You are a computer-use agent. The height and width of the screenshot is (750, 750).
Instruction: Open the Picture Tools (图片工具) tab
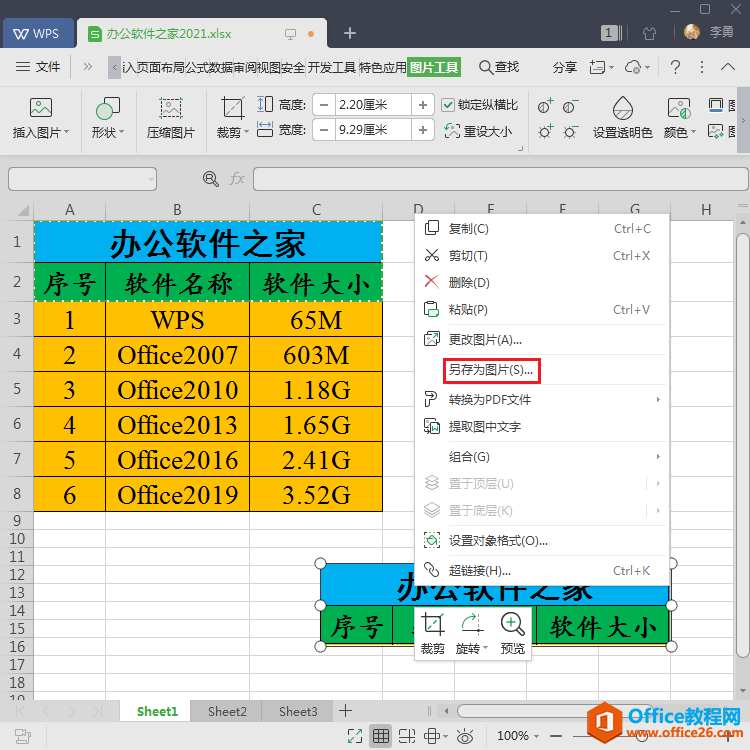(434, 67)
